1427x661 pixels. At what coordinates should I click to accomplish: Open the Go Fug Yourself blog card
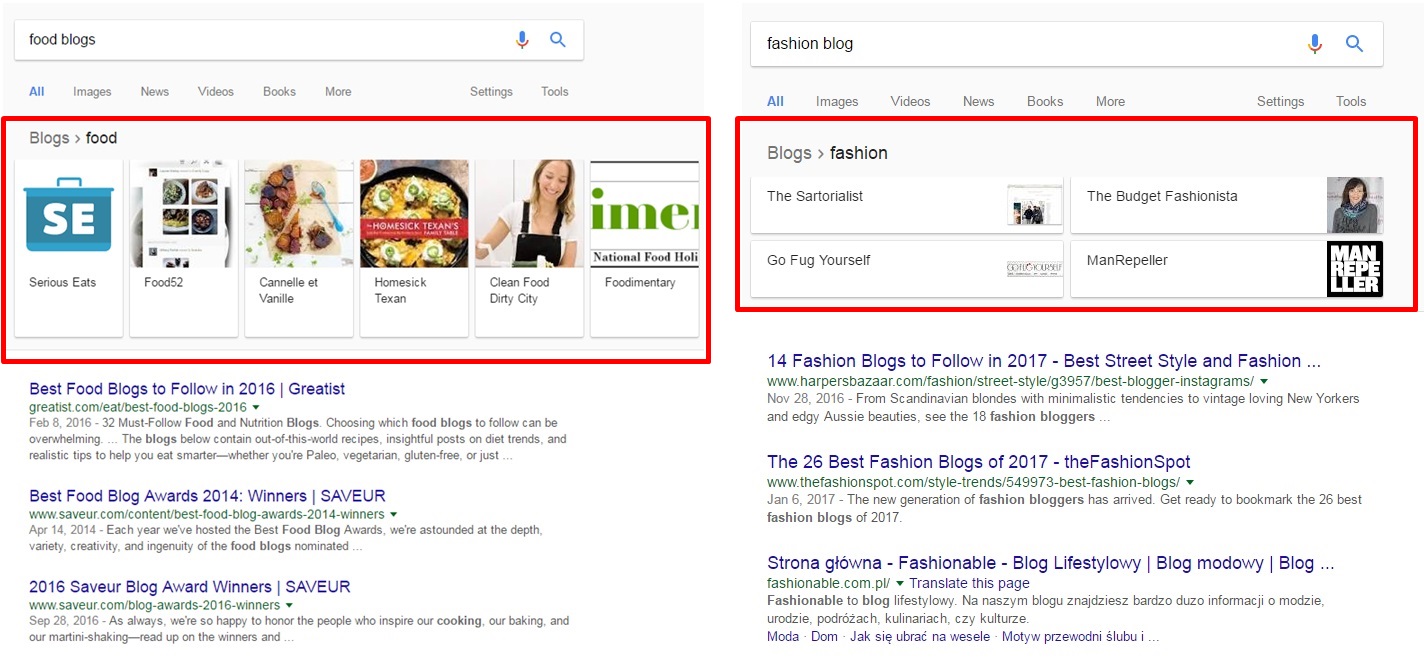click(x=907, y=269)
